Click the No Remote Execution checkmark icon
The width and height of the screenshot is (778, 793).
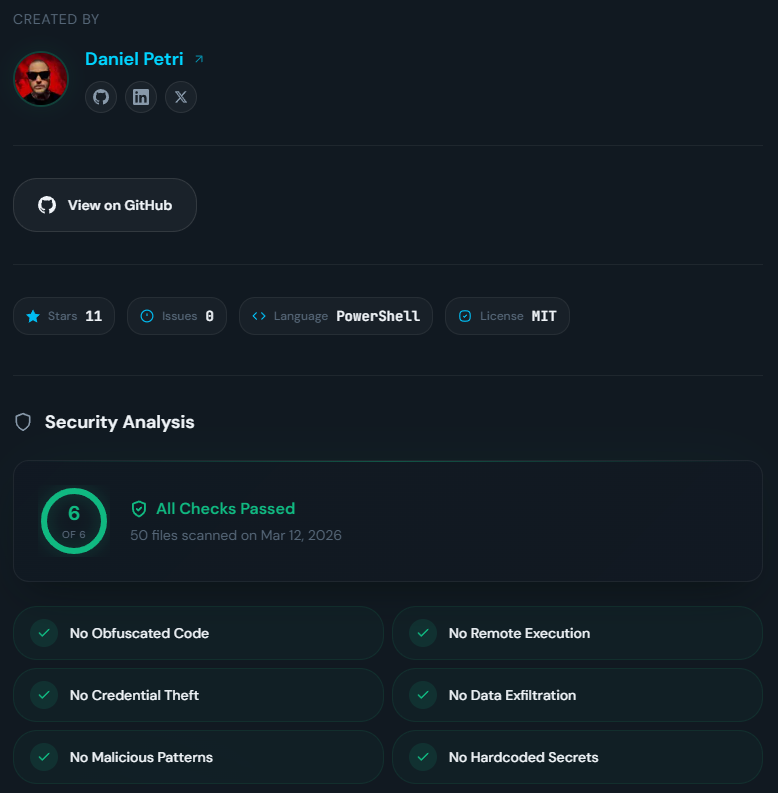[423, 633]
